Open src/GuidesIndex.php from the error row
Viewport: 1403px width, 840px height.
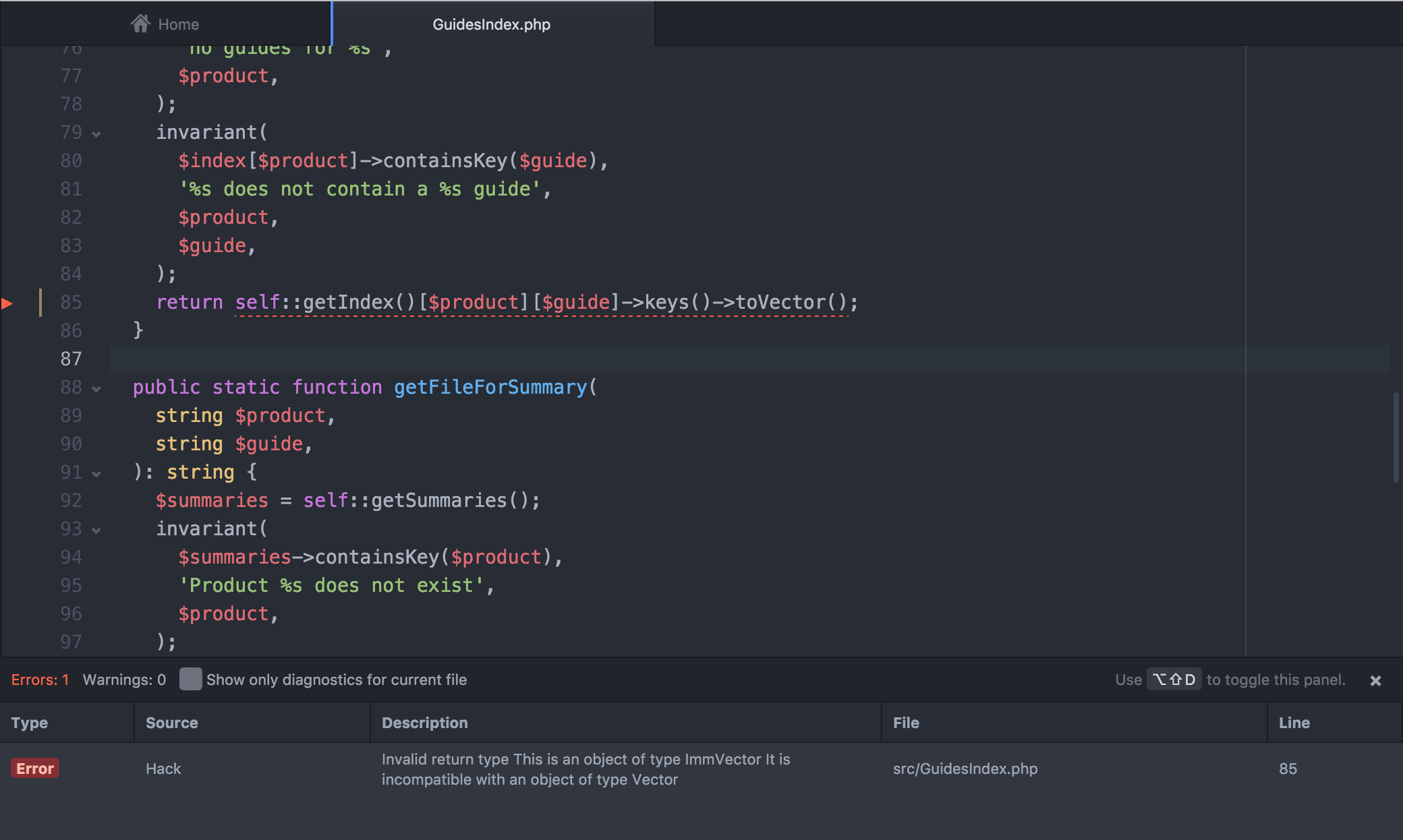pyautogui.click(x=965, y=769)
